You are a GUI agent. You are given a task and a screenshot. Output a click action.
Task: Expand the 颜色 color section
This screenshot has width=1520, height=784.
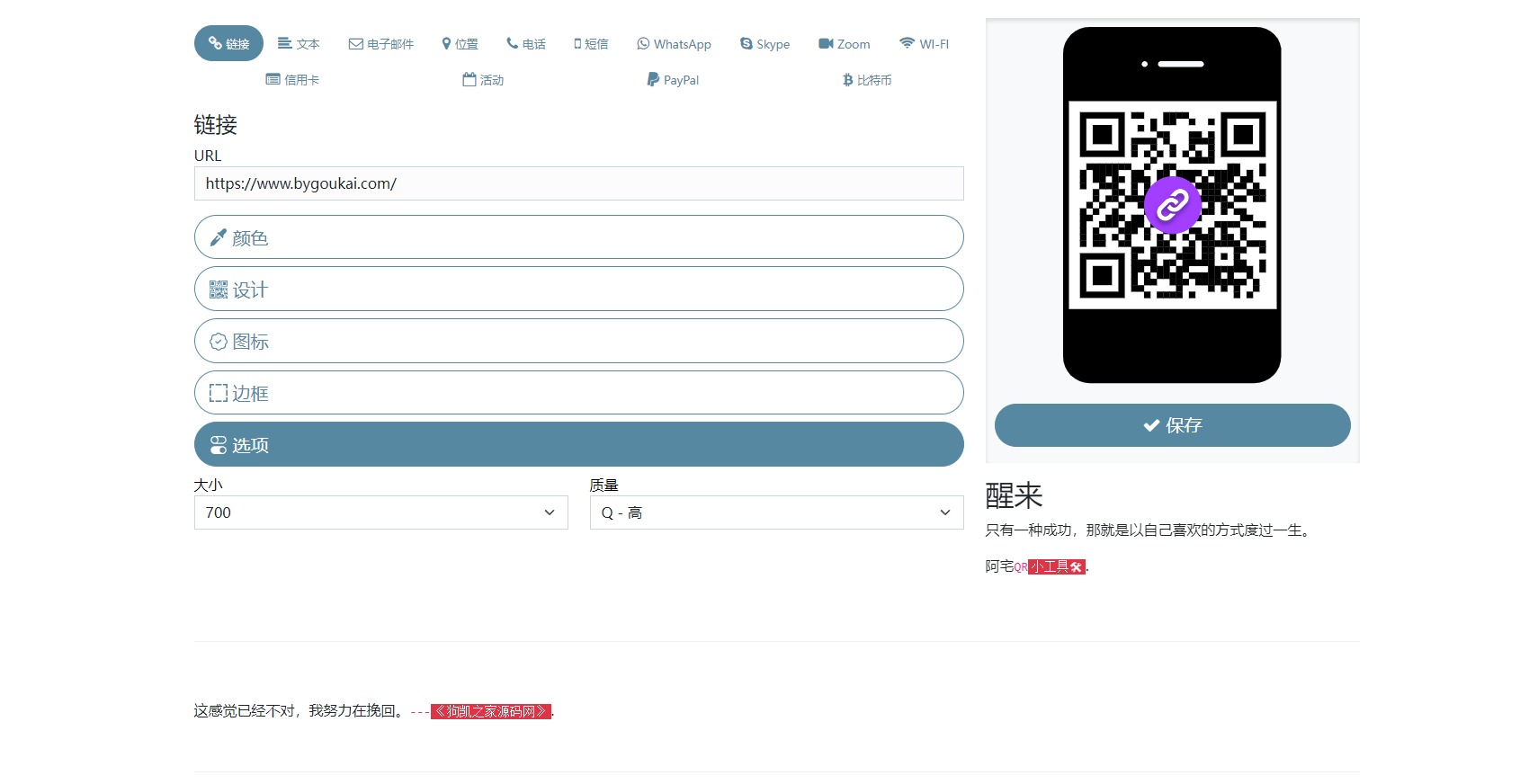[x=578, y=237]
